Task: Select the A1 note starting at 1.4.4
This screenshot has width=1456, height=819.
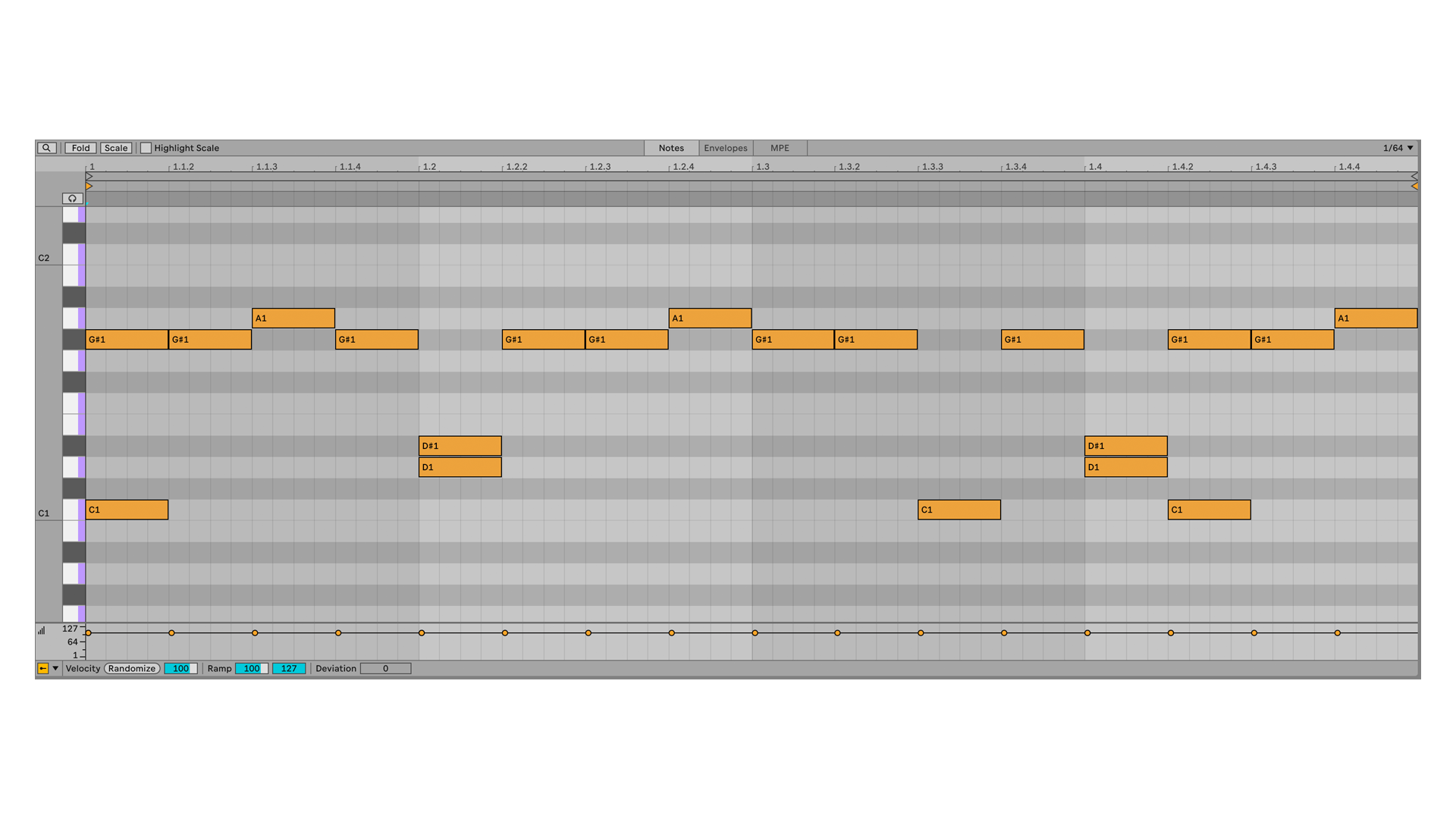Action: pyautogui.click(x=1376, y=318)
